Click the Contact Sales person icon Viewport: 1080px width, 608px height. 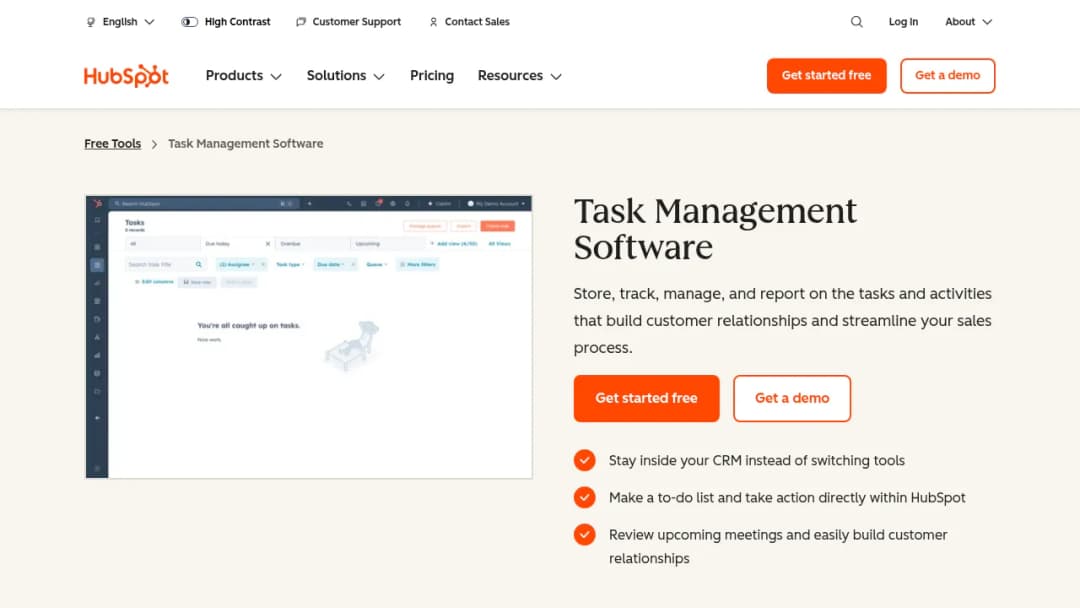[x=433, y=22]
